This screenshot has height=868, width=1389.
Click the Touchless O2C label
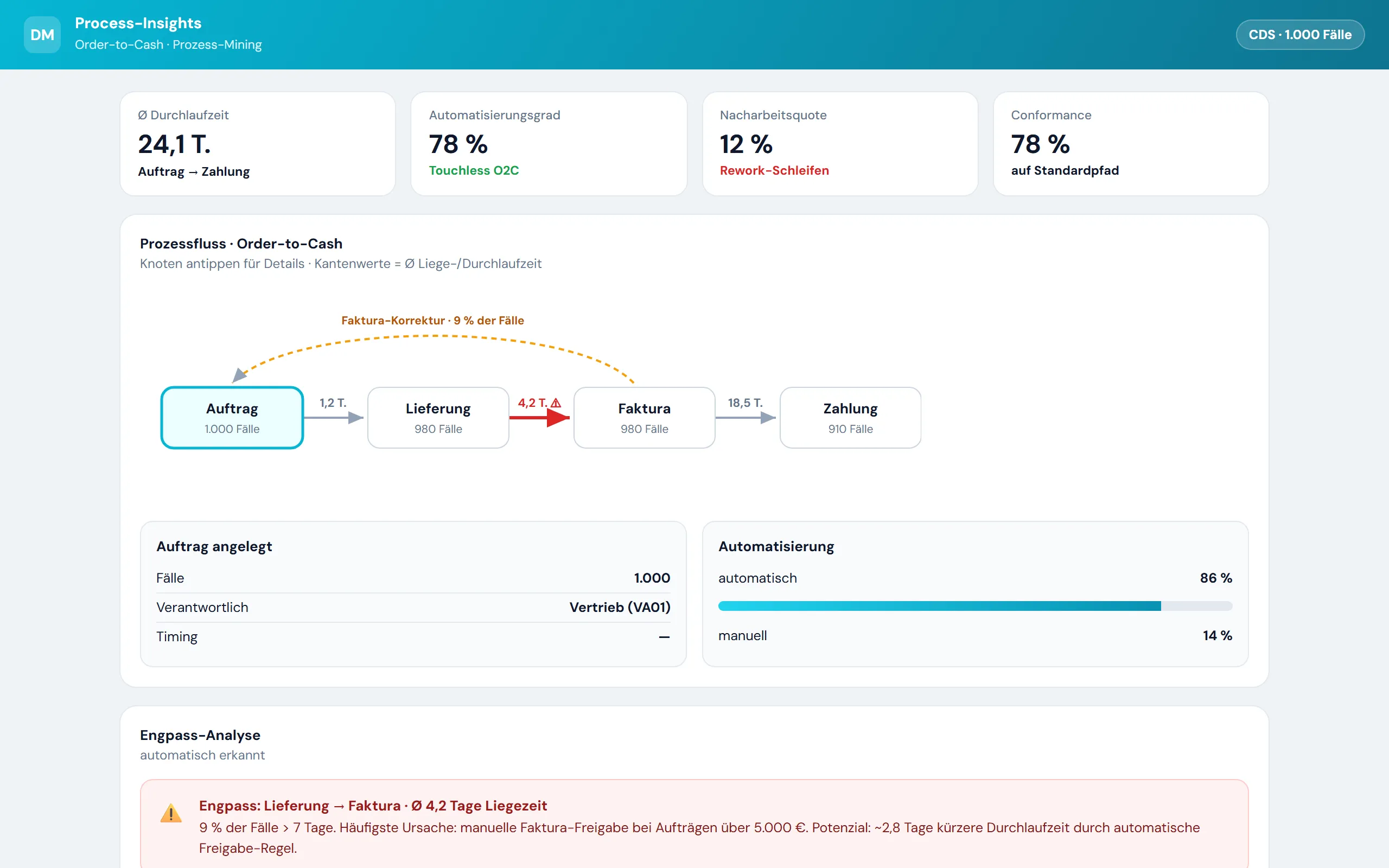point(474,170)
